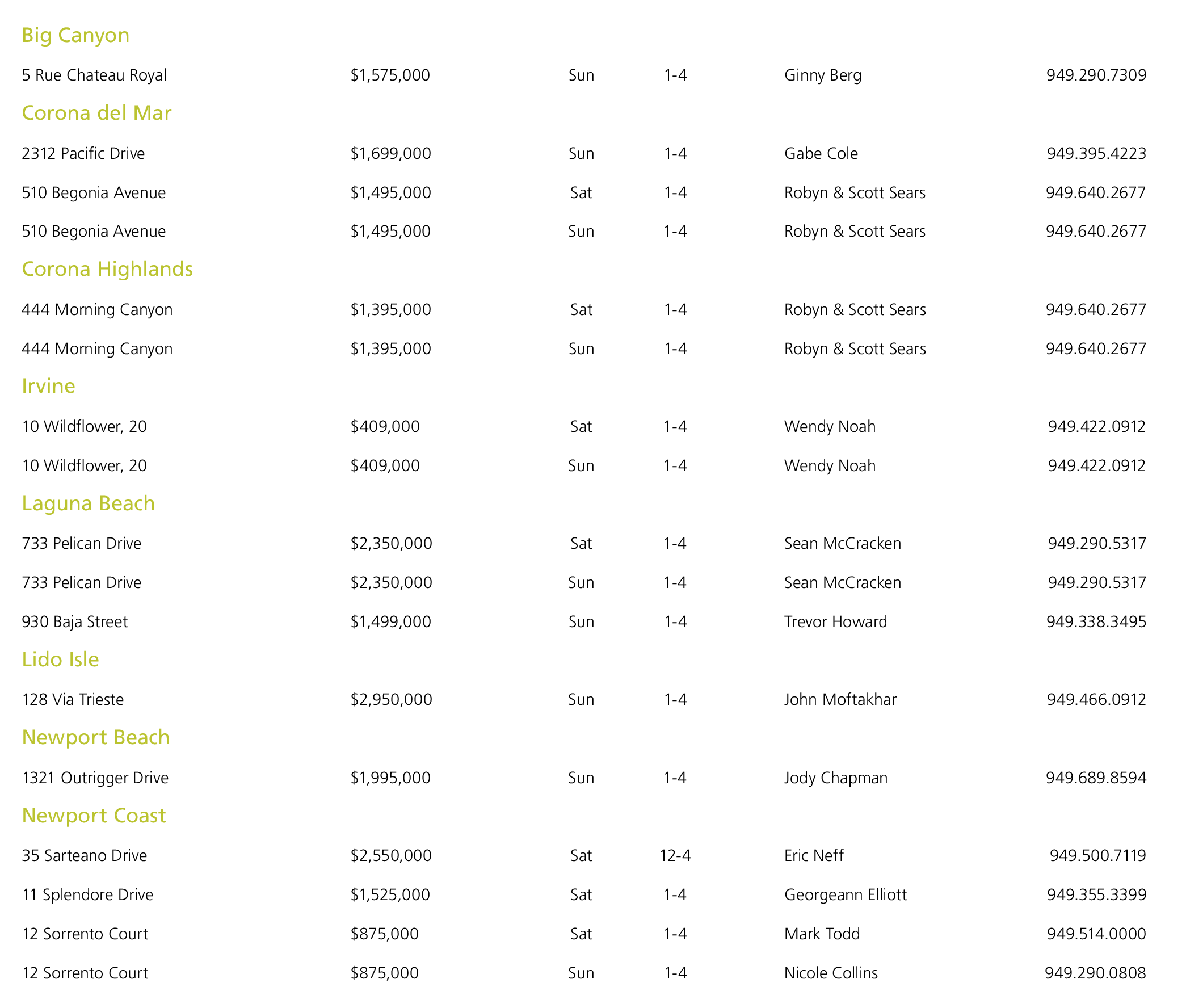Click the Corona Highlands section heading

(x=107, y=269)
